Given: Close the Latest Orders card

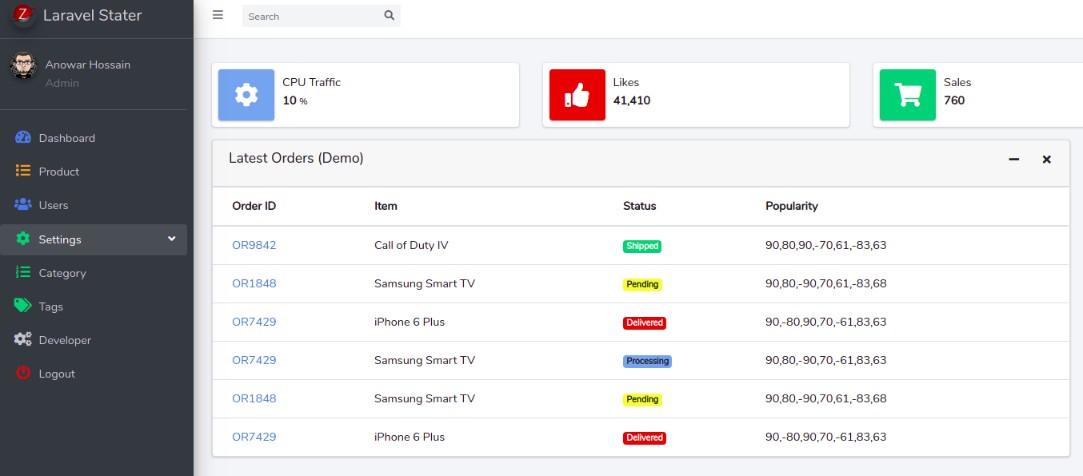Looking at the screenshot, I should tap(1046, 159).
